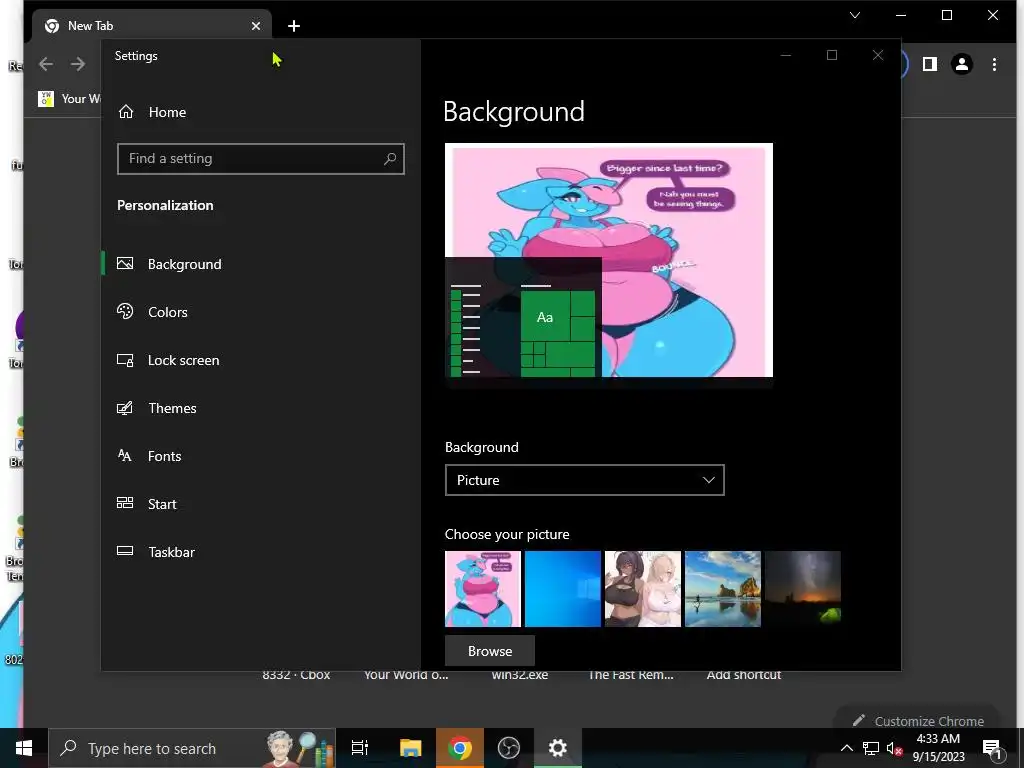The height and width of the screenshot is (768, 1024).
Task: Open the Windows Start menu
Action: 24,748
